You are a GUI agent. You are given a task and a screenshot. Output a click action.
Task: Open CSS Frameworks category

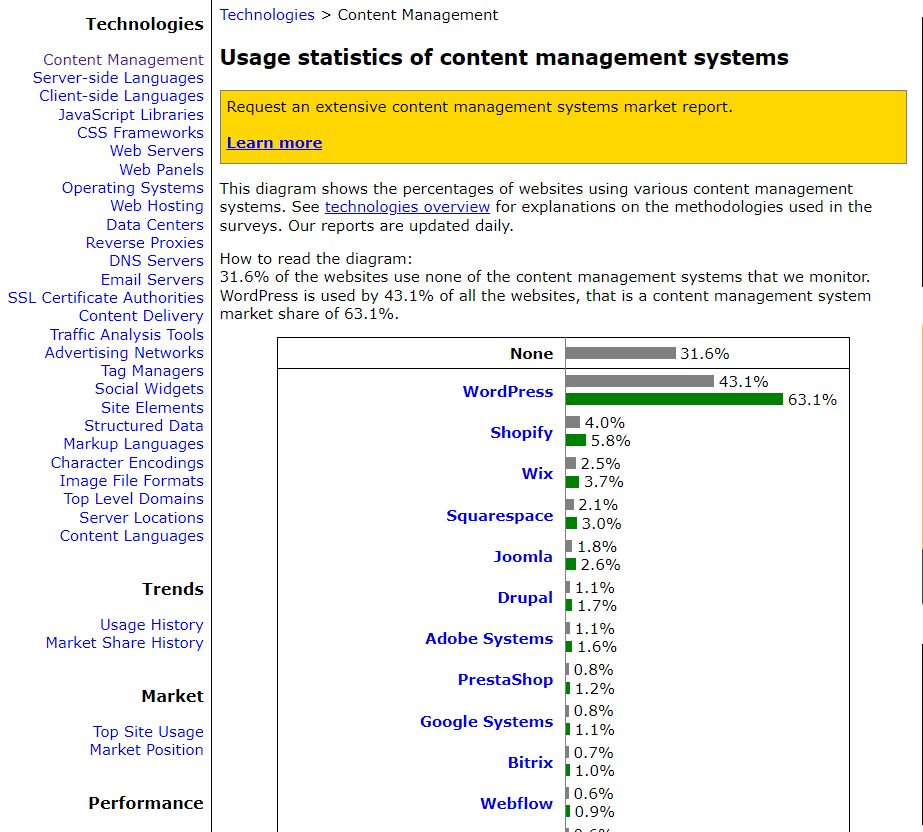click(x=140, y=133)
